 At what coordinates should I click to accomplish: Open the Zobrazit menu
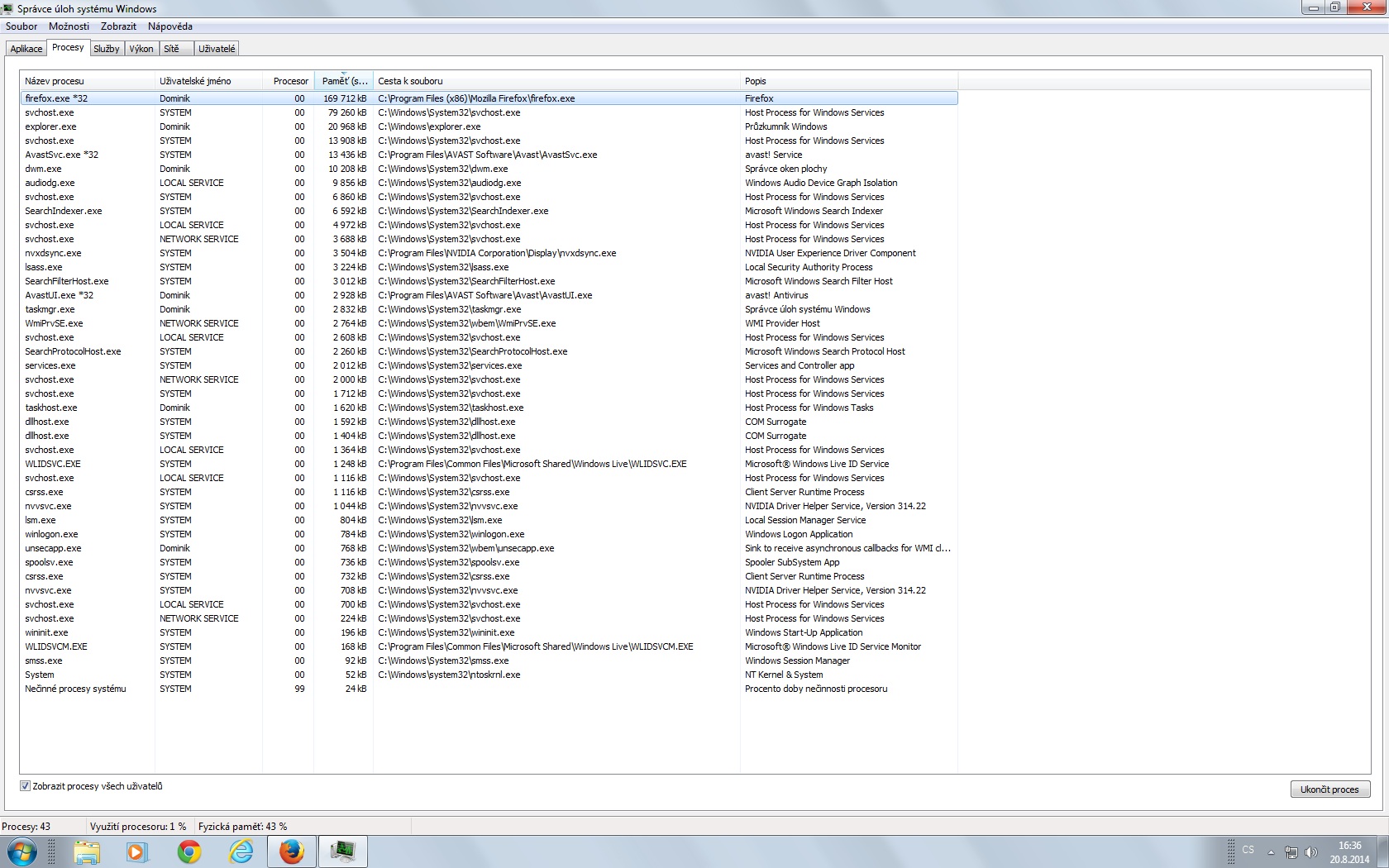click(118, 26)
